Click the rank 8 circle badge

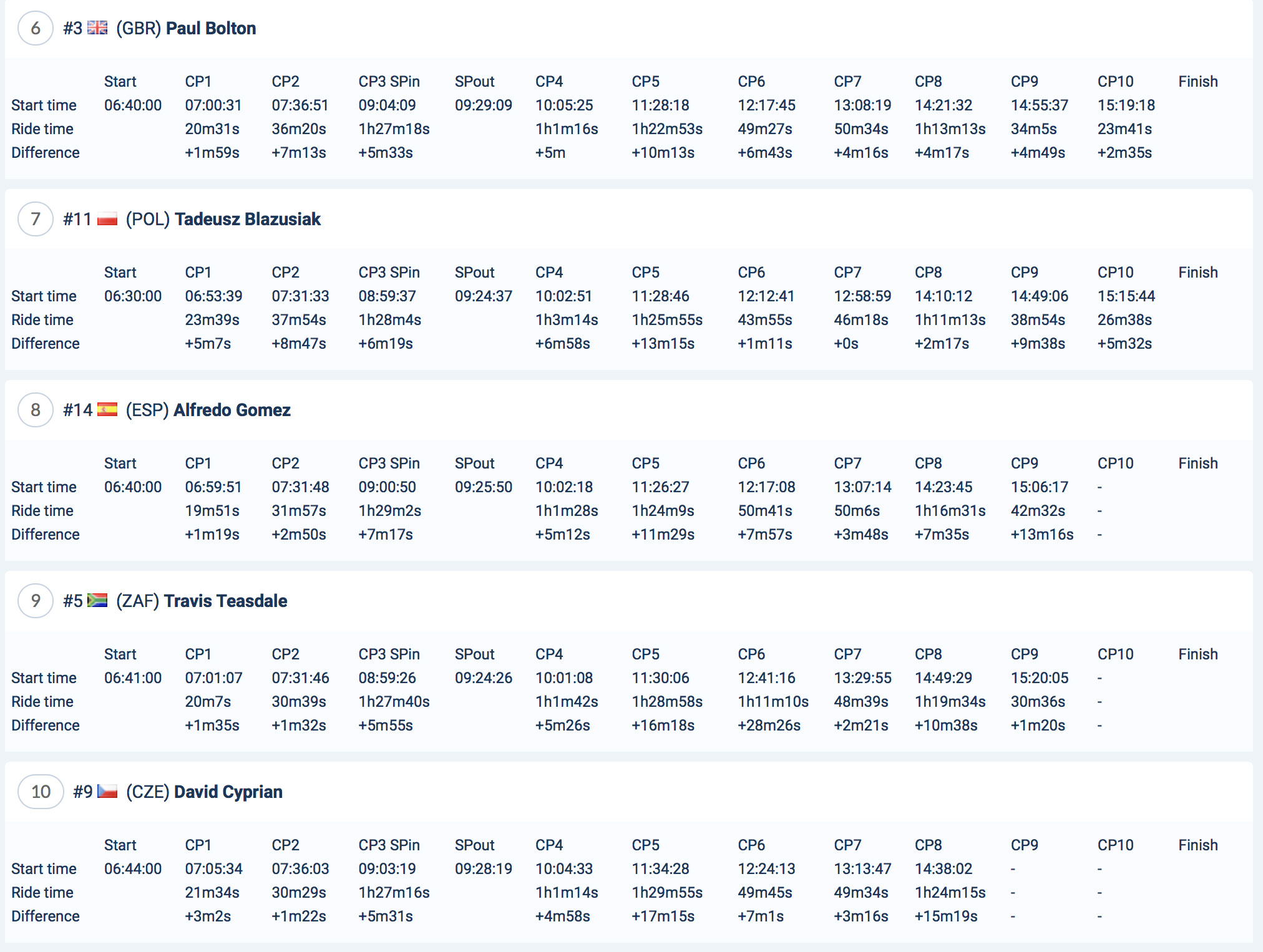36,410
